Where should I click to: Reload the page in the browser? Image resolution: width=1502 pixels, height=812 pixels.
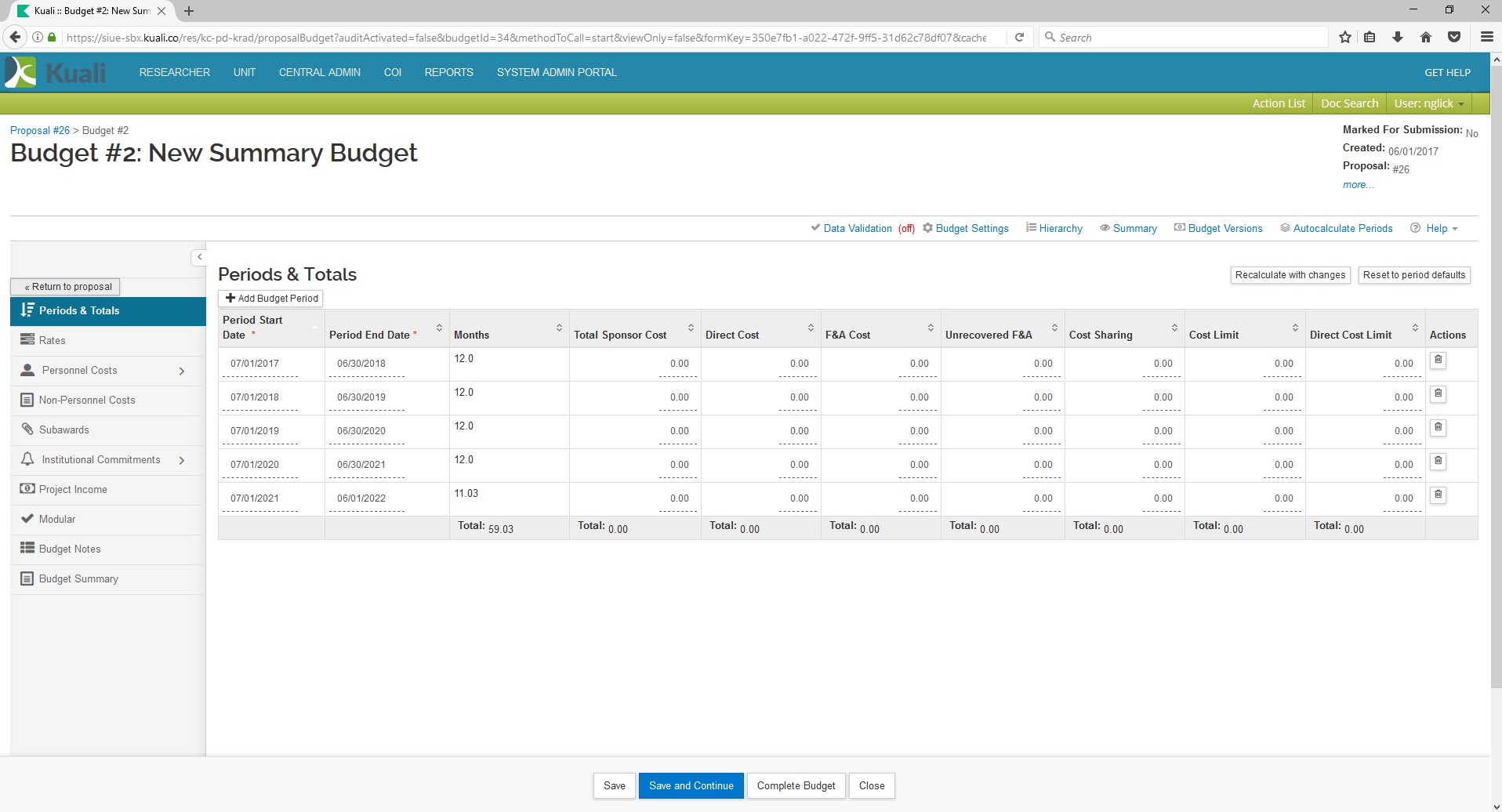point(1019,37)
